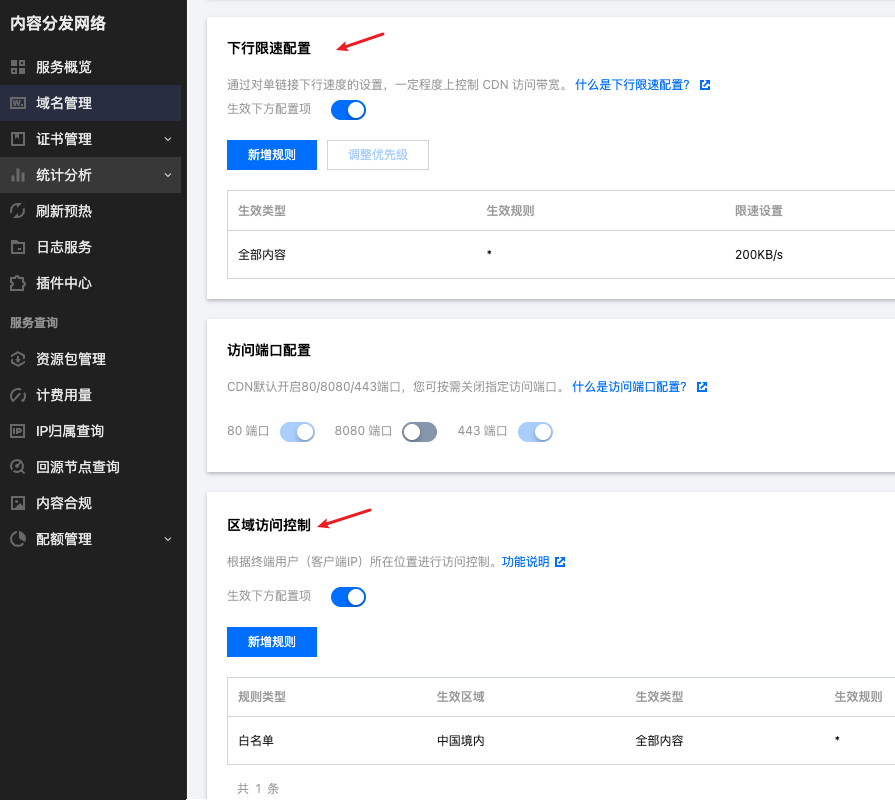Click the 200KB/s speed limit cell
The image size is (895, 800).
click(x=759, y=255)
